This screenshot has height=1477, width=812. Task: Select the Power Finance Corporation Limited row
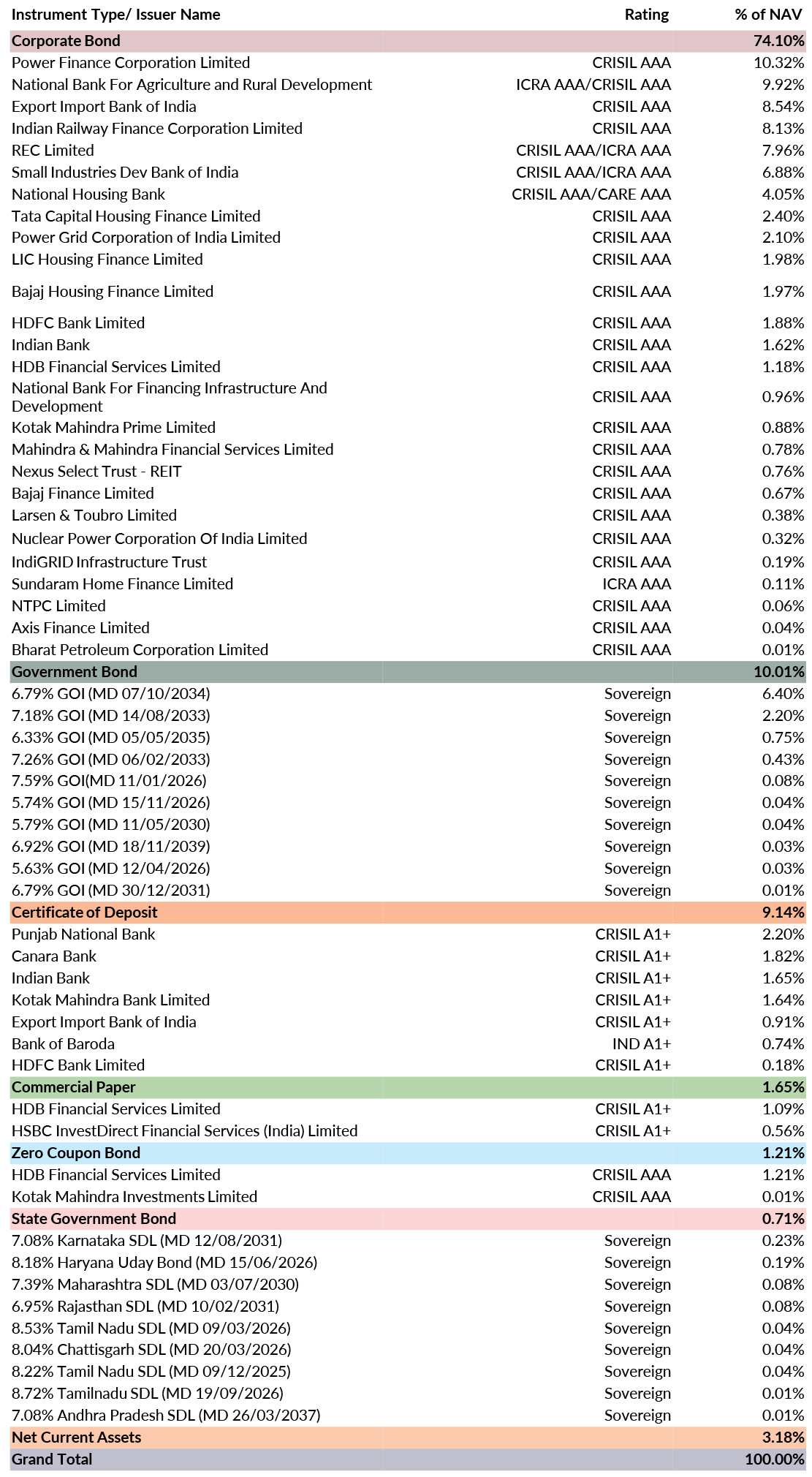(408, 63)
